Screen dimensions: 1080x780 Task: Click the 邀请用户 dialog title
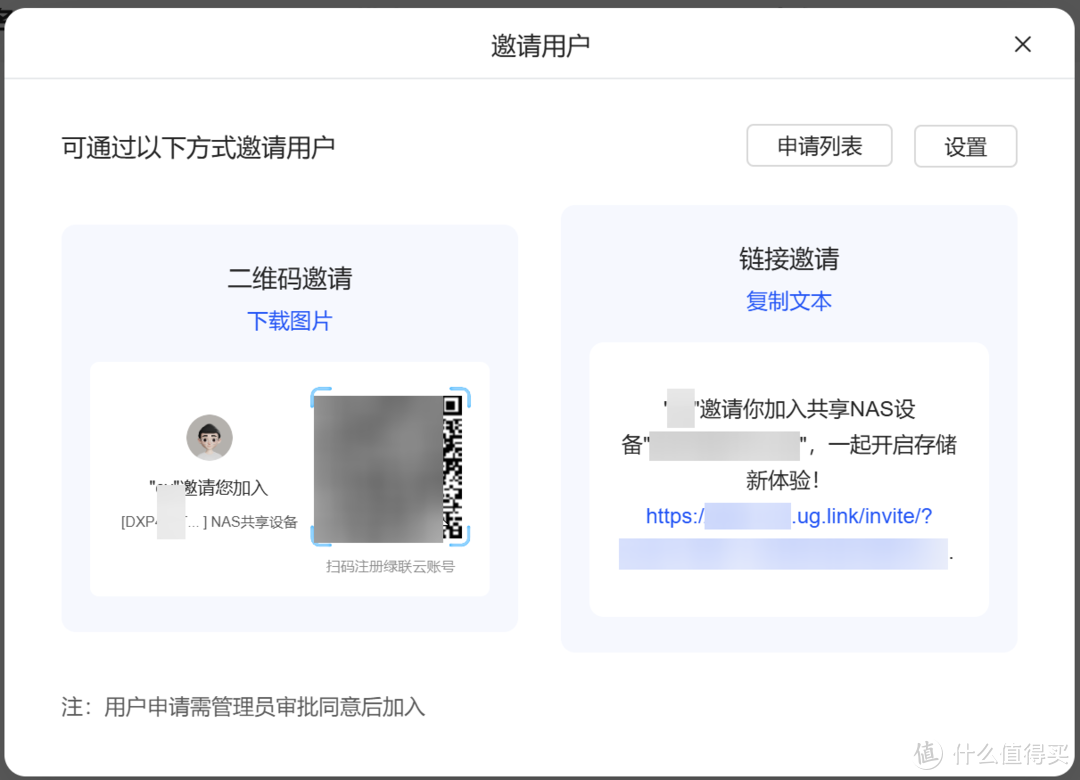pyautogui.click(x=540, y=44)
